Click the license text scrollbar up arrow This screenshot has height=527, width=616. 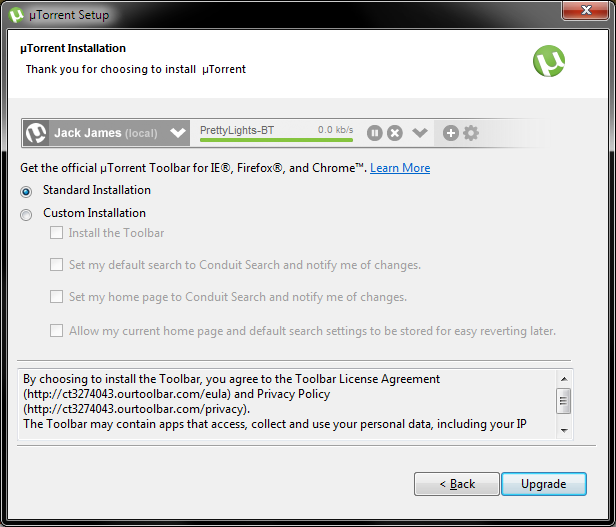click(564, 379)
